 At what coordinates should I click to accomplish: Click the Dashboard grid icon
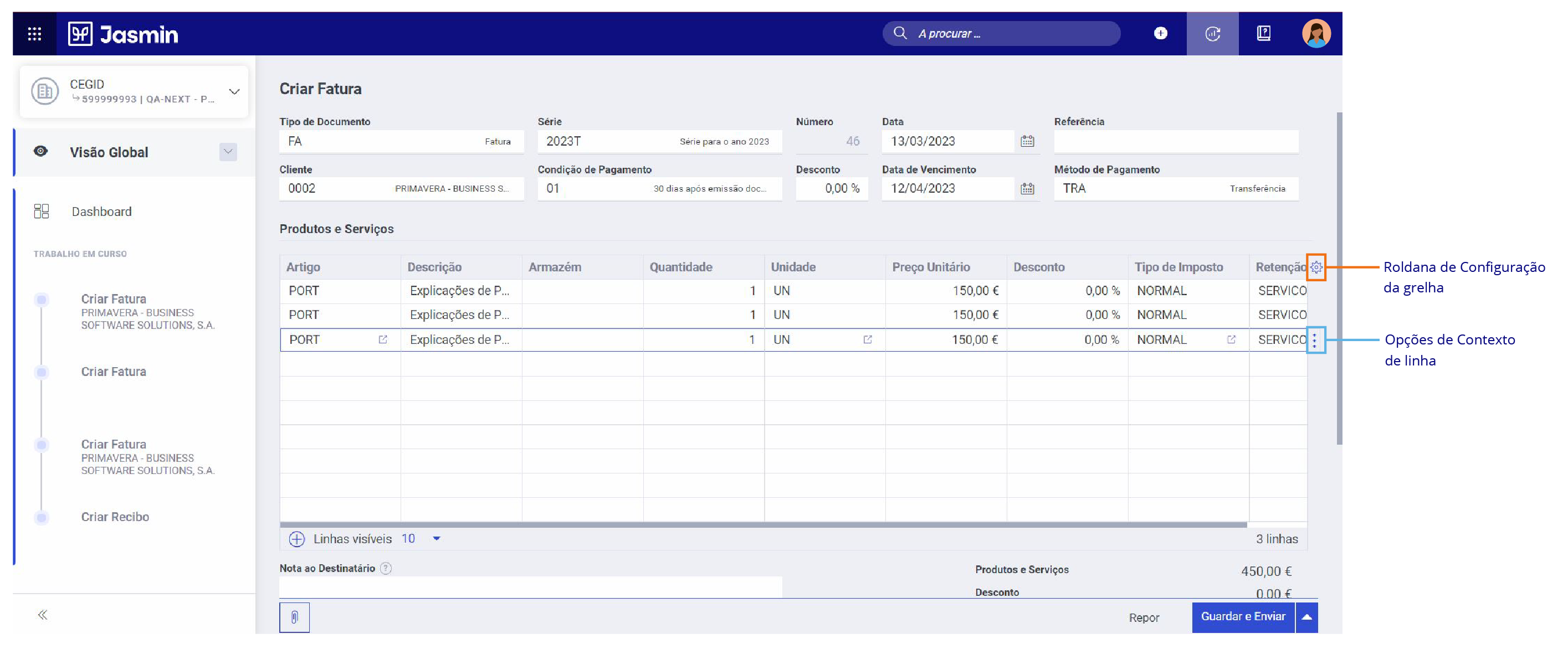[42, 211]
